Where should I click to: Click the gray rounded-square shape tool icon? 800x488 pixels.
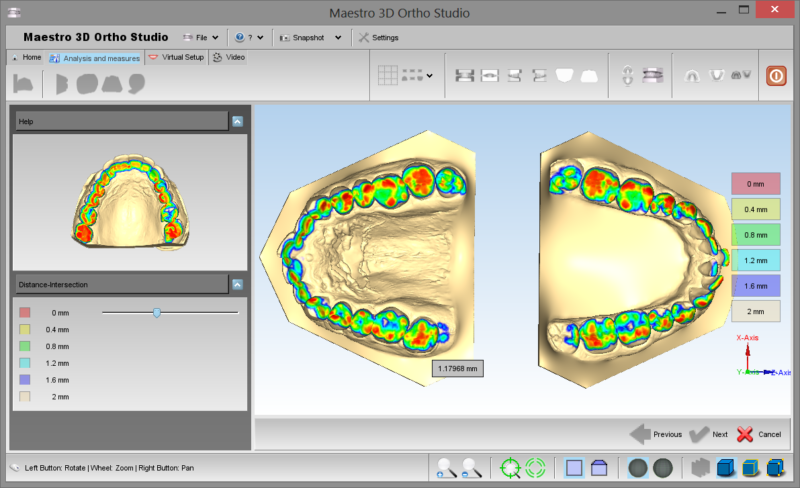[x=87, y=84]
